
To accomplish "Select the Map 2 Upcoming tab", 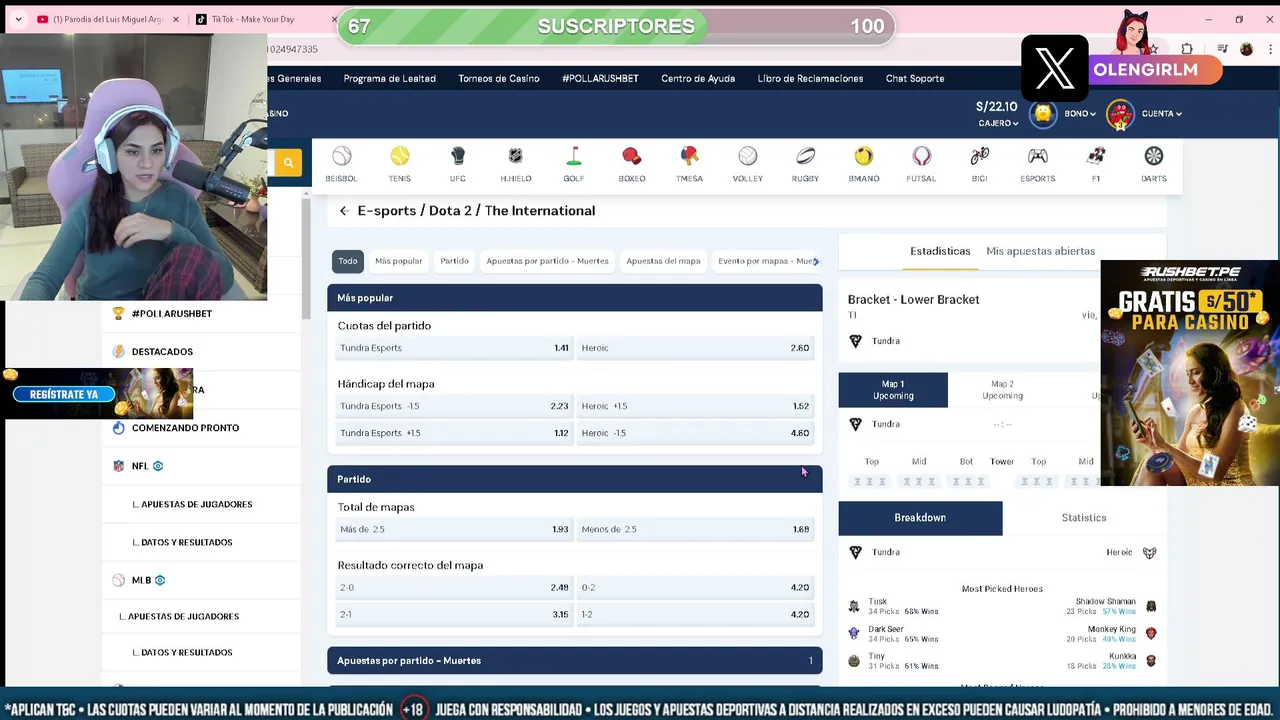I will pos(1002,390).
